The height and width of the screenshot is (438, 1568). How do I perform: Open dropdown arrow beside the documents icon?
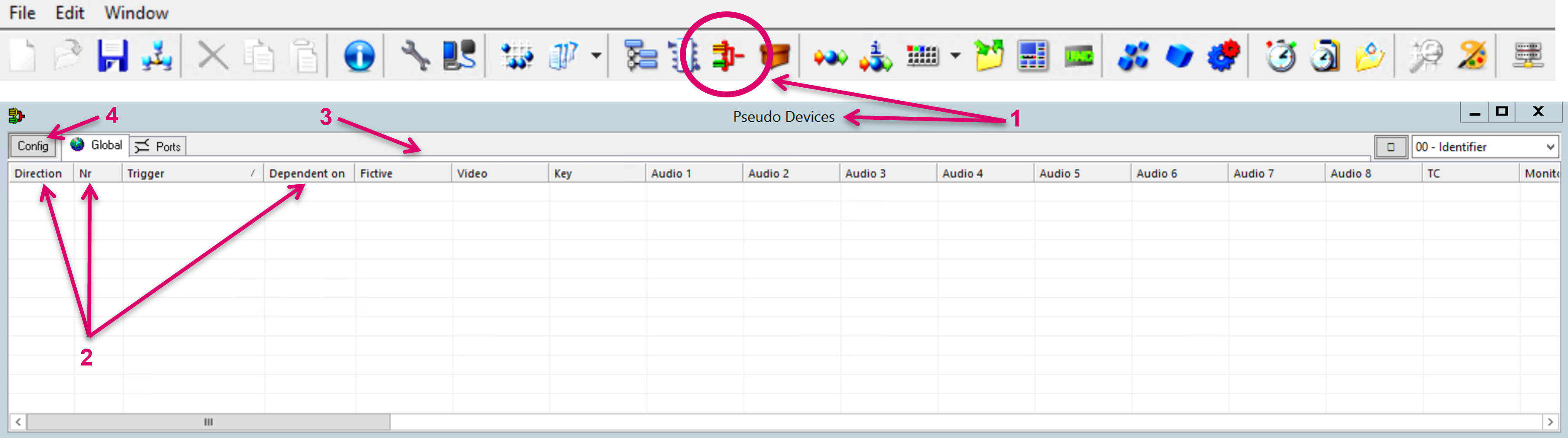(x=597, y=56)
